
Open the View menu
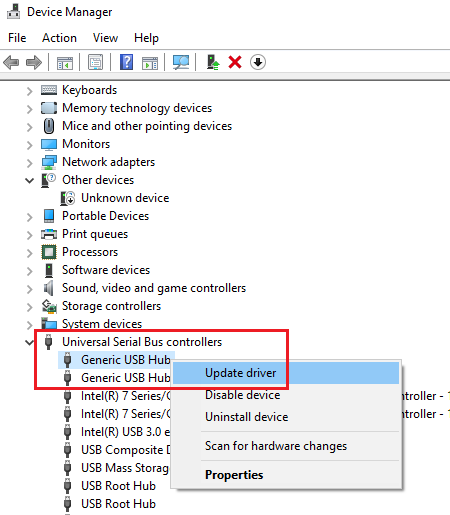coord(105,38)
